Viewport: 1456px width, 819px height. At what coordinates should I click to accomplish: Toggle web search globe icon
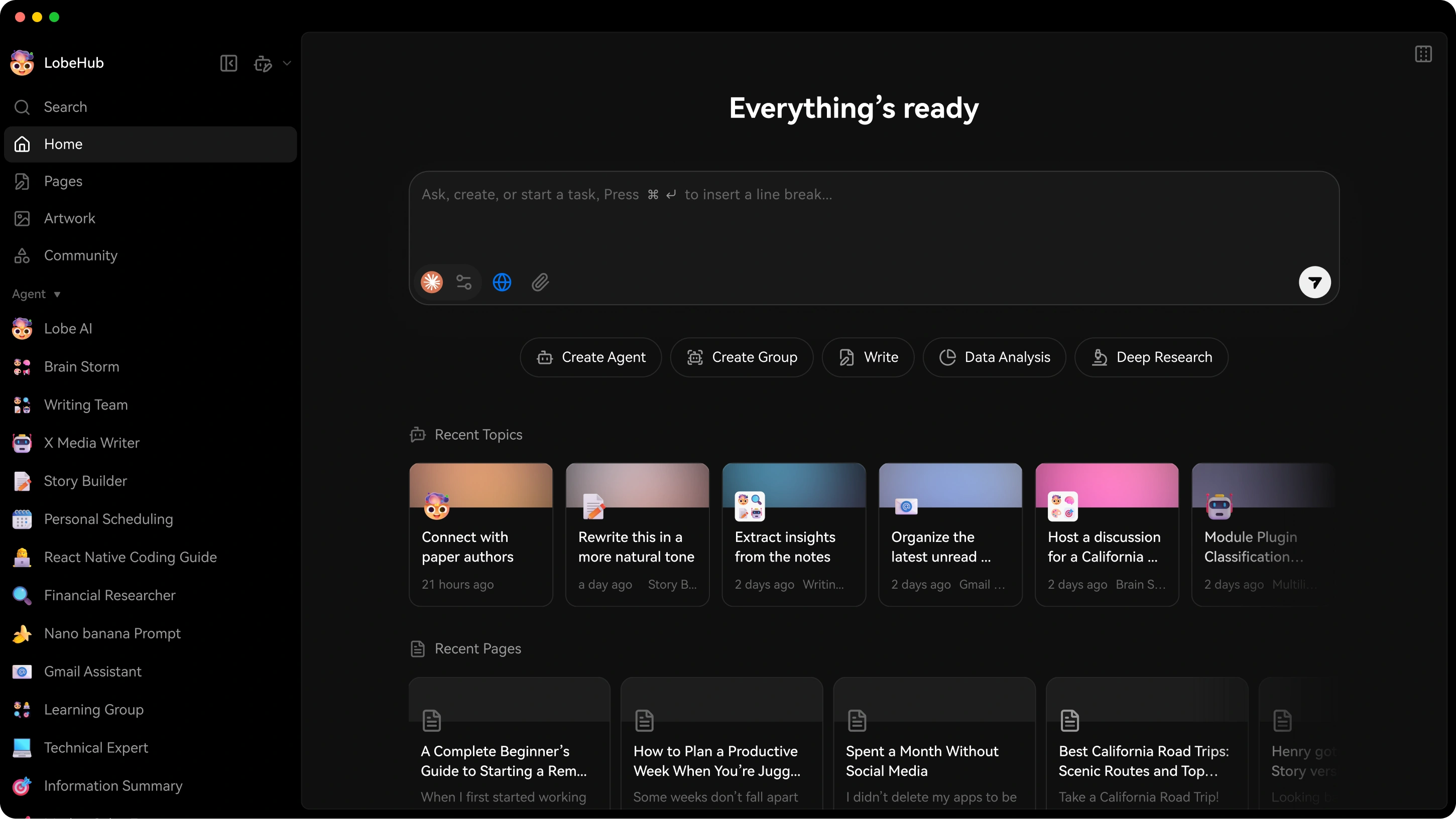(502, 282)
